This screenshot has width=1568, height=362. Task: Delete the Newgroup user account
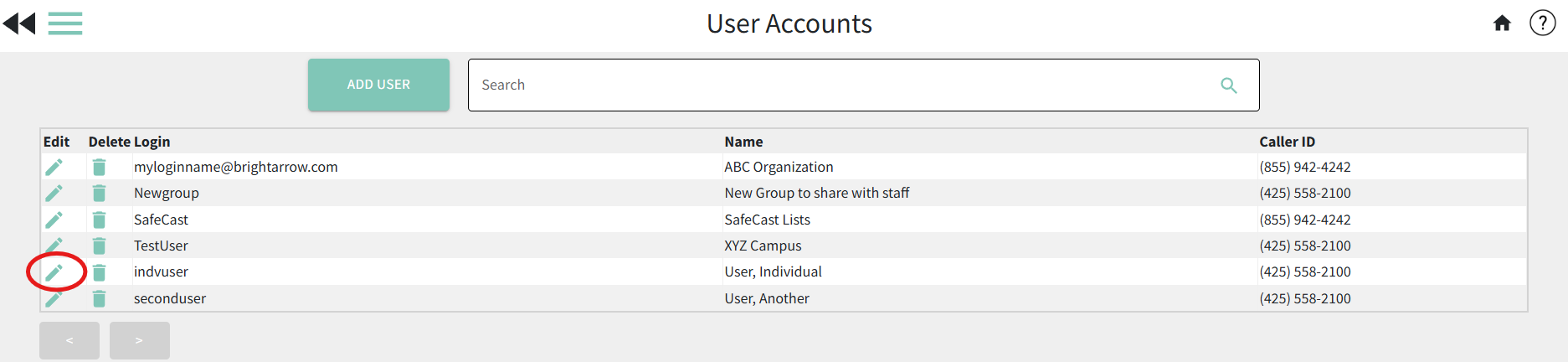click(99, 194)
